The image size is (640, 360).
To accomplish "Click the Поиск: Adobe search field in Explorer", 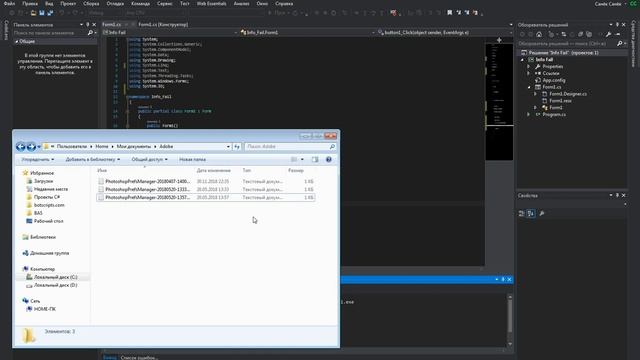I will [x=290, y=147].
